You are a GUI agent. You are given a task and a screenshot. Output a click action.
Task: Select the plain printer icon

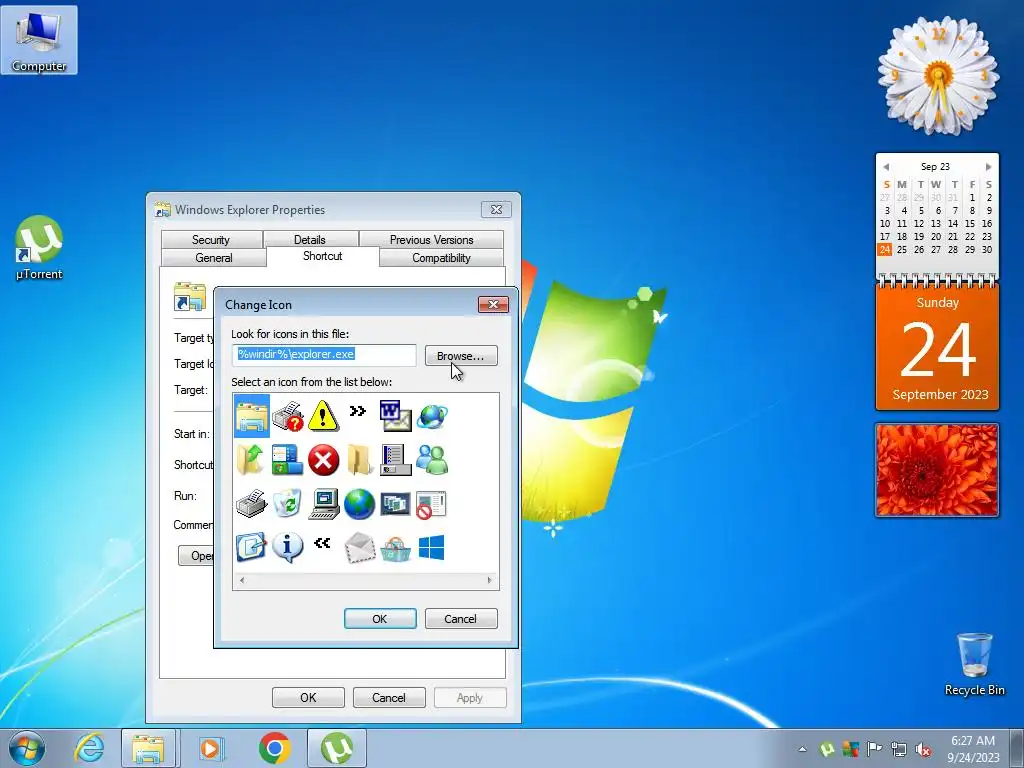[251, 504]
